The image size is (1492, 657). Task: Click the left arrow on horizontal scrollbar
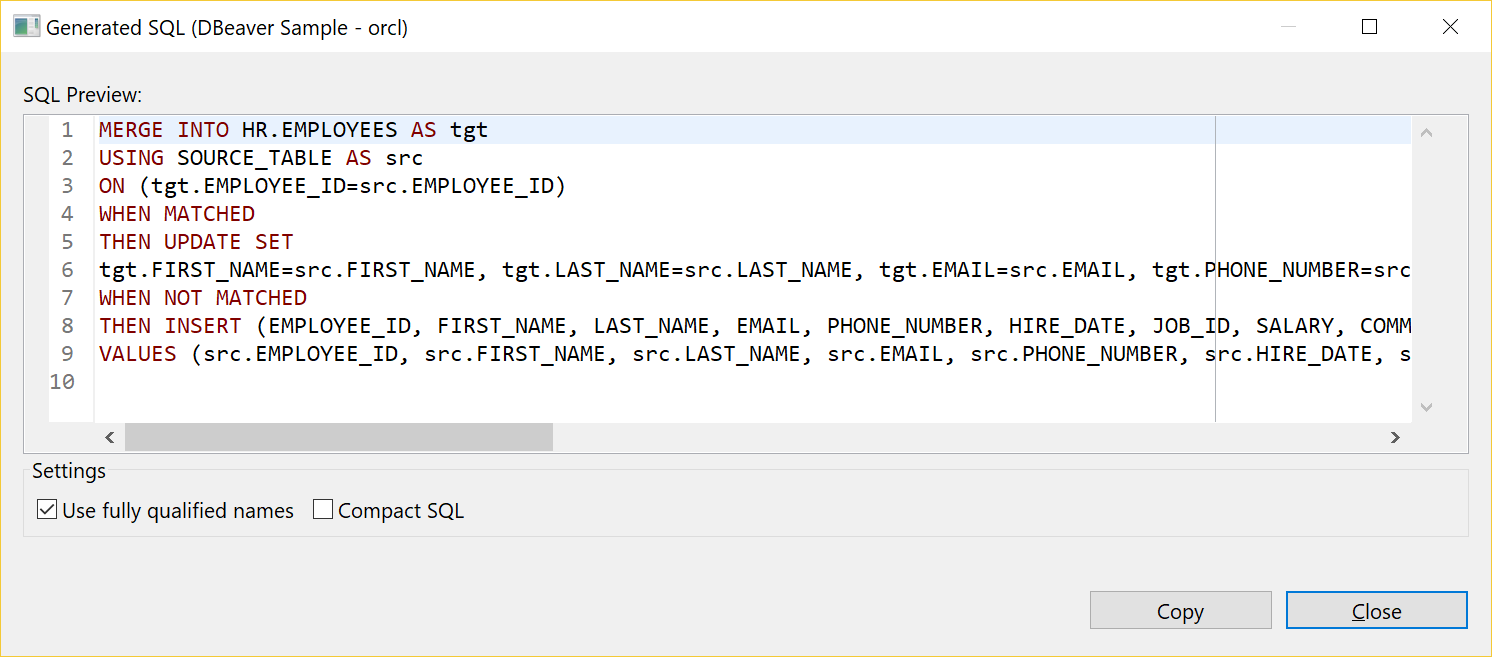110,437
